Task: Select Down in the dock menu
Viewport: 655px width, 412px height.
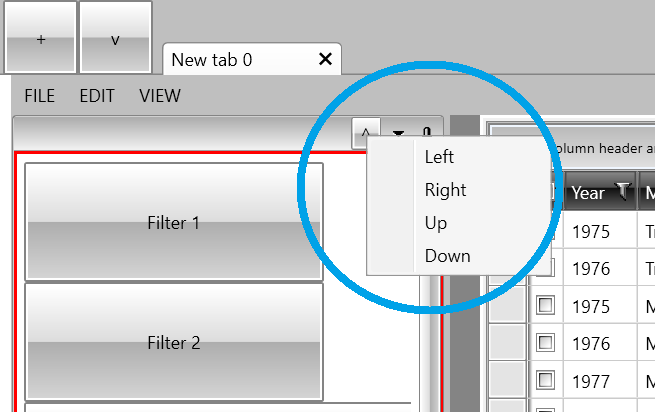Action: tap(447, 256)
